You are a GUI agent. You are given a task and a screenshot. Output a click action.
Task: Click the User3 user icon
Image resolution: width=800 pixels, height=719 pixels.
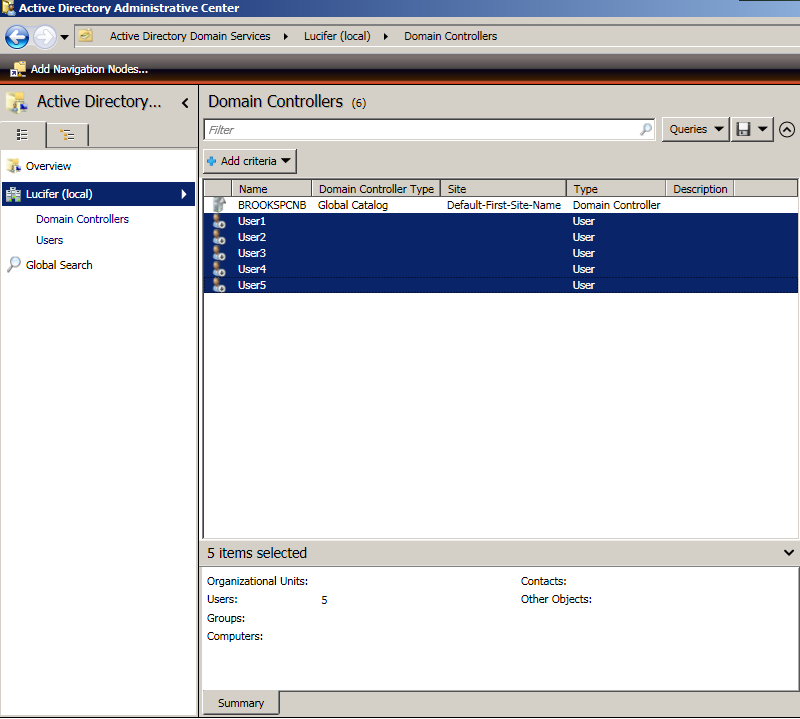coord(219,253)
